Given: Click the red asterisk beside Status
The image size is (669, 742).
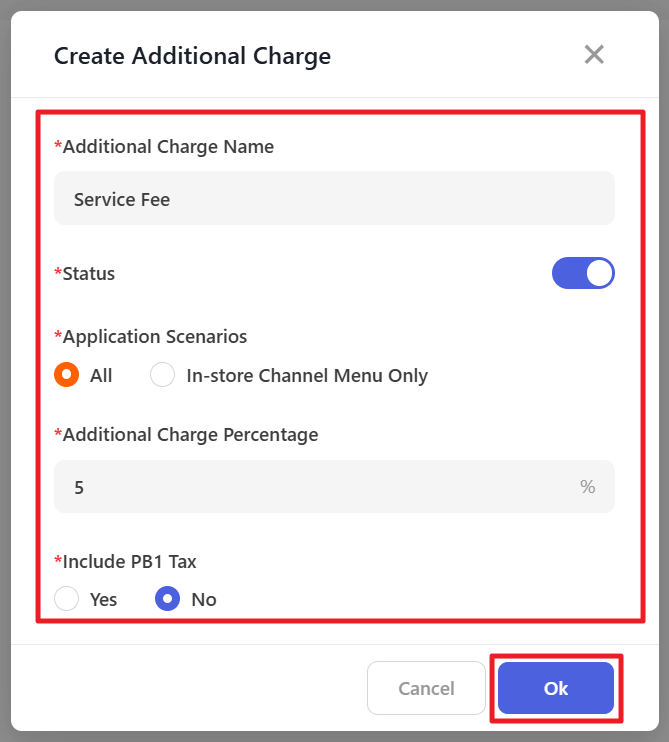Looking at the screenshot, I should [x=58, y=272].
